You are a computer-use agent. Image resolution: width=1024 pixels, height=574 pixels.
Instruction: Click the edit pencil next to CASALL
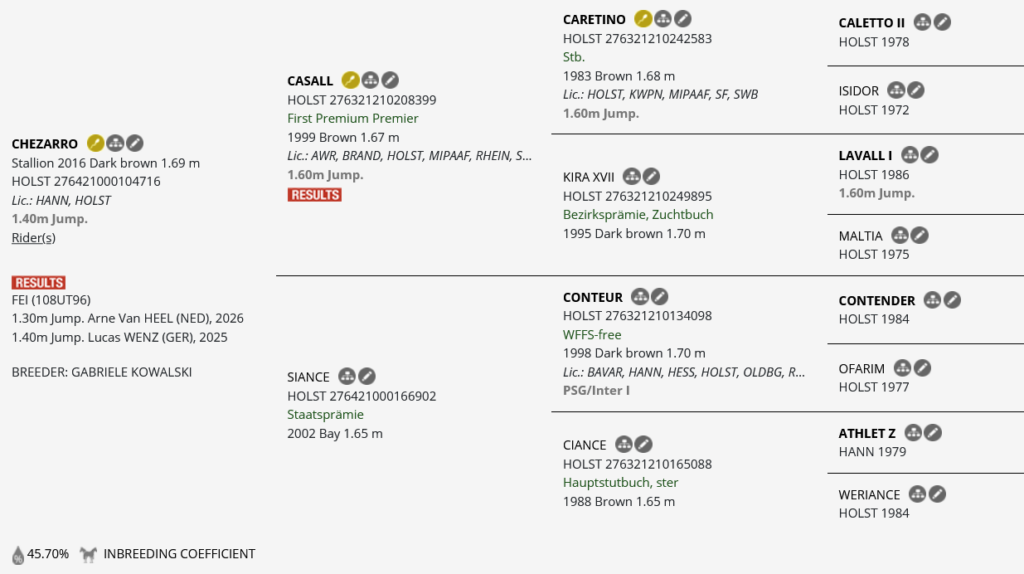tap(390, 80)
